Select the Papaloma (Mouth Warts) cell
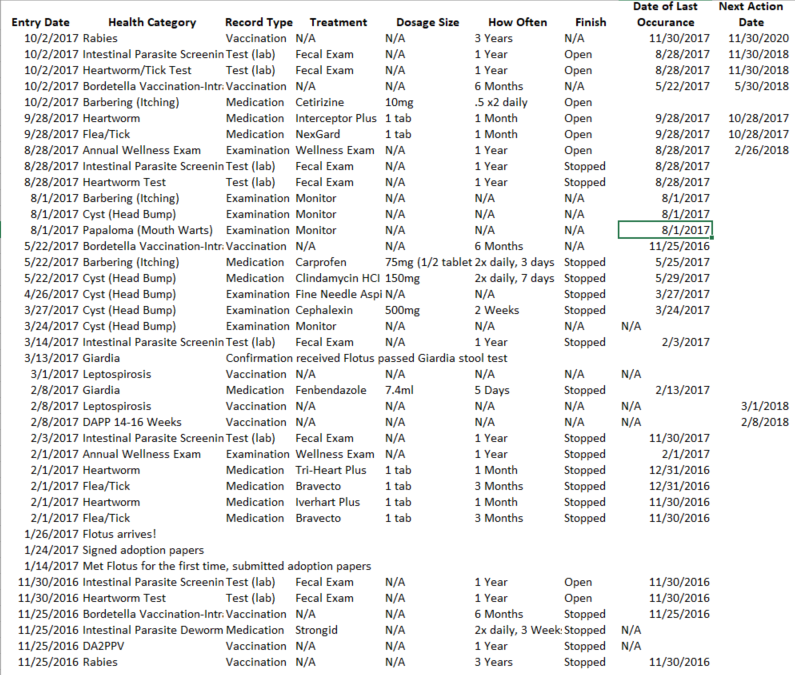This screenshot has width=795, height=675. 148,230
